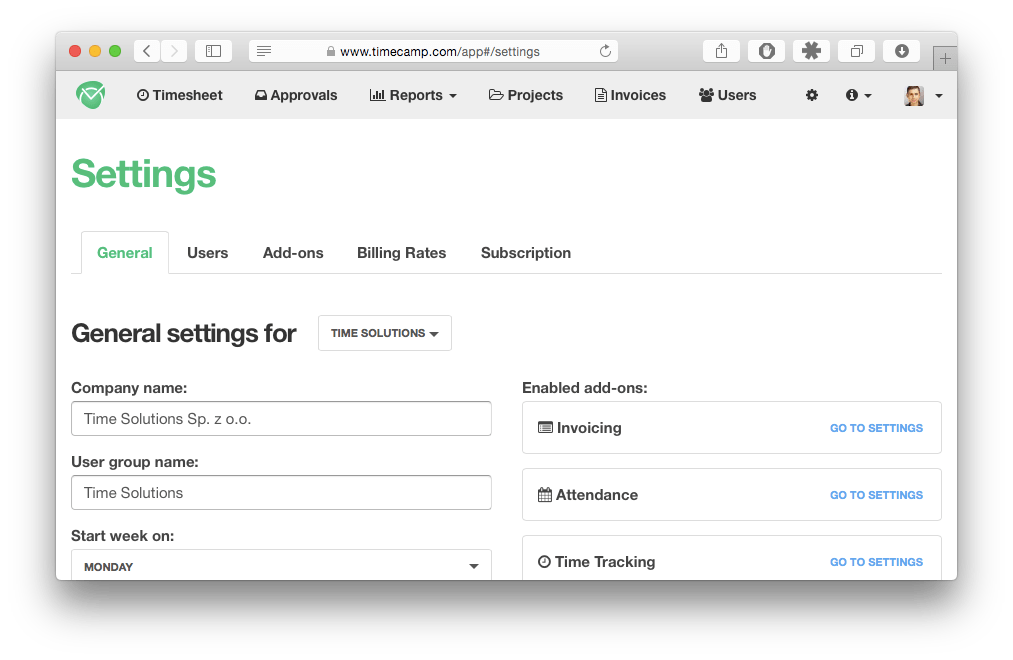Show all tabs overview
Screen dimensions: 1013x660
857,51
